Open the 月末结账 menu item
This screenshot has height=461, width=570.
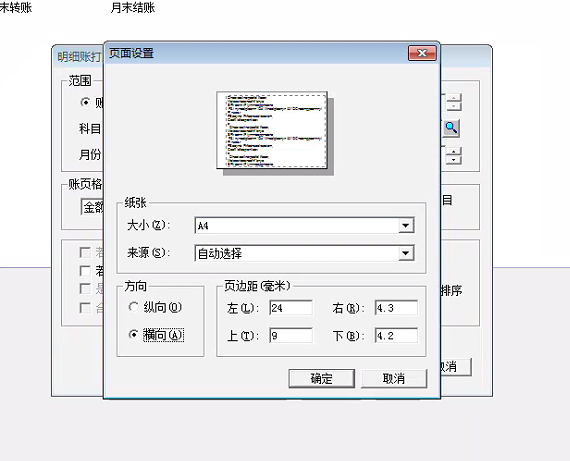(x=133, y=7)
